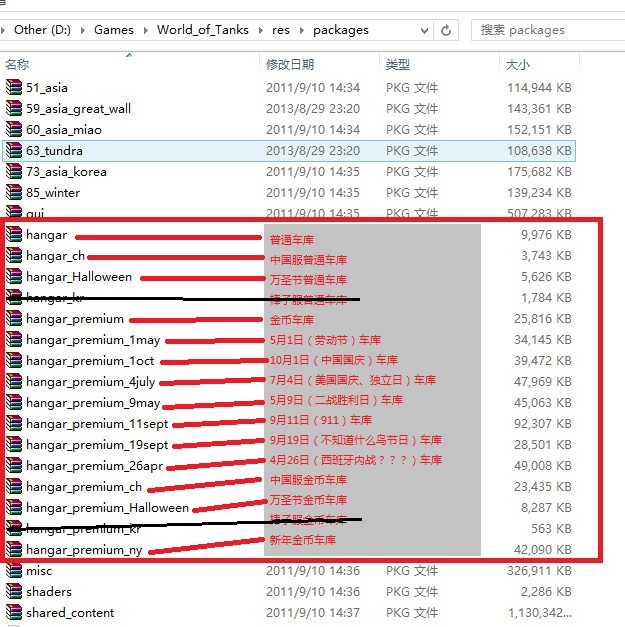The image size is (625, 627).
Task: Select the hangar_premium_19sept file icon
Action: pos(14,444)
